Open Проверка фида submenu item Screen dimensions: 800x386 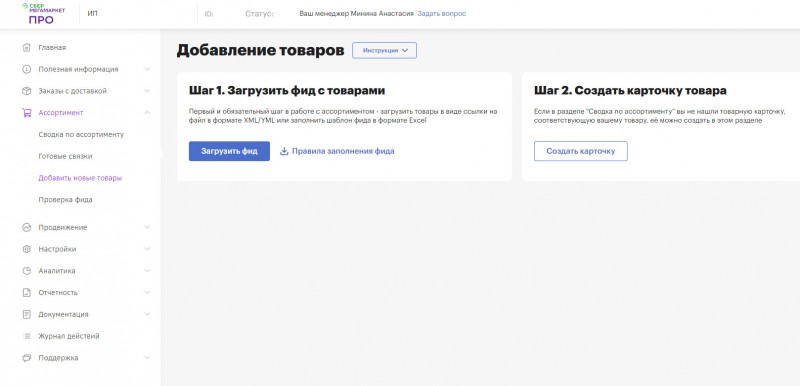coord(65,200)
